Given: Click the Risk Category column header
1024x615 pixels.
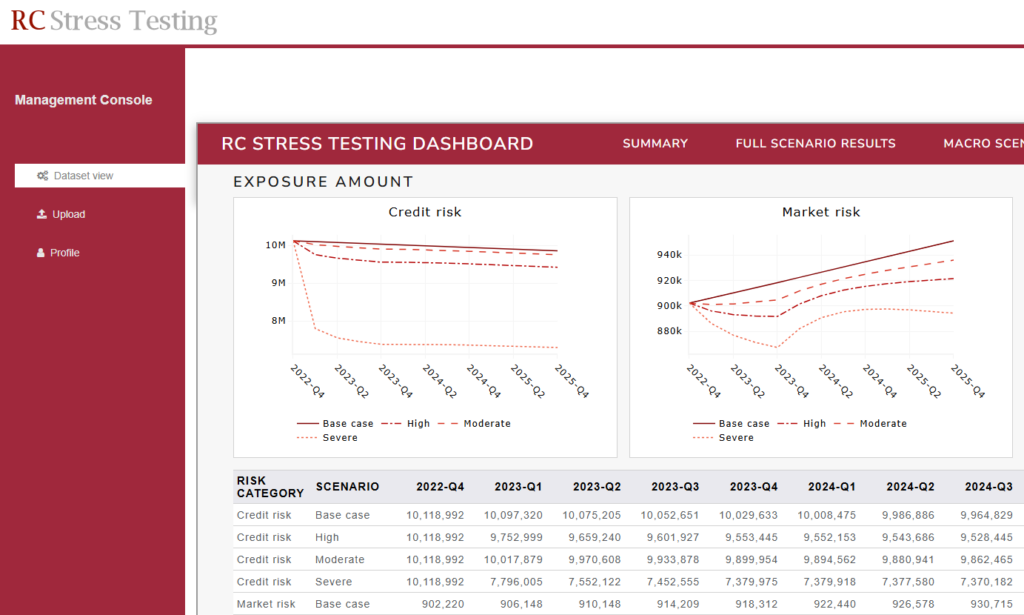Looking at the screenshot, I should (x=270, y=487).
